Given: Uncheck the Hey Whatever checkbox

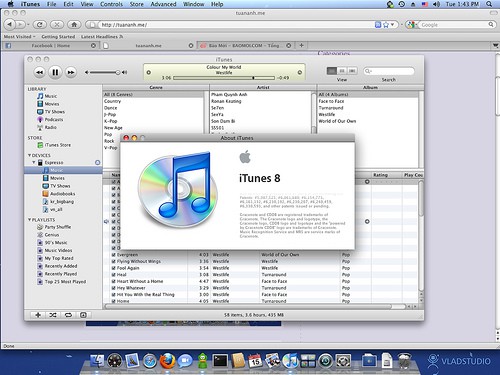Looking at the screenshot, I should coord(114,288).
